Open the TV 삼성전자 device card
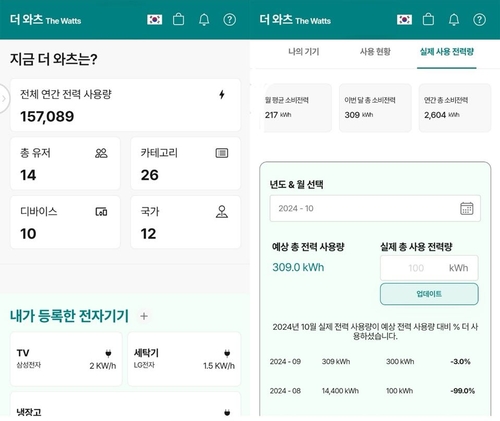Image resolution: width=500 pixels, height=421 pixels. (66, 359)
